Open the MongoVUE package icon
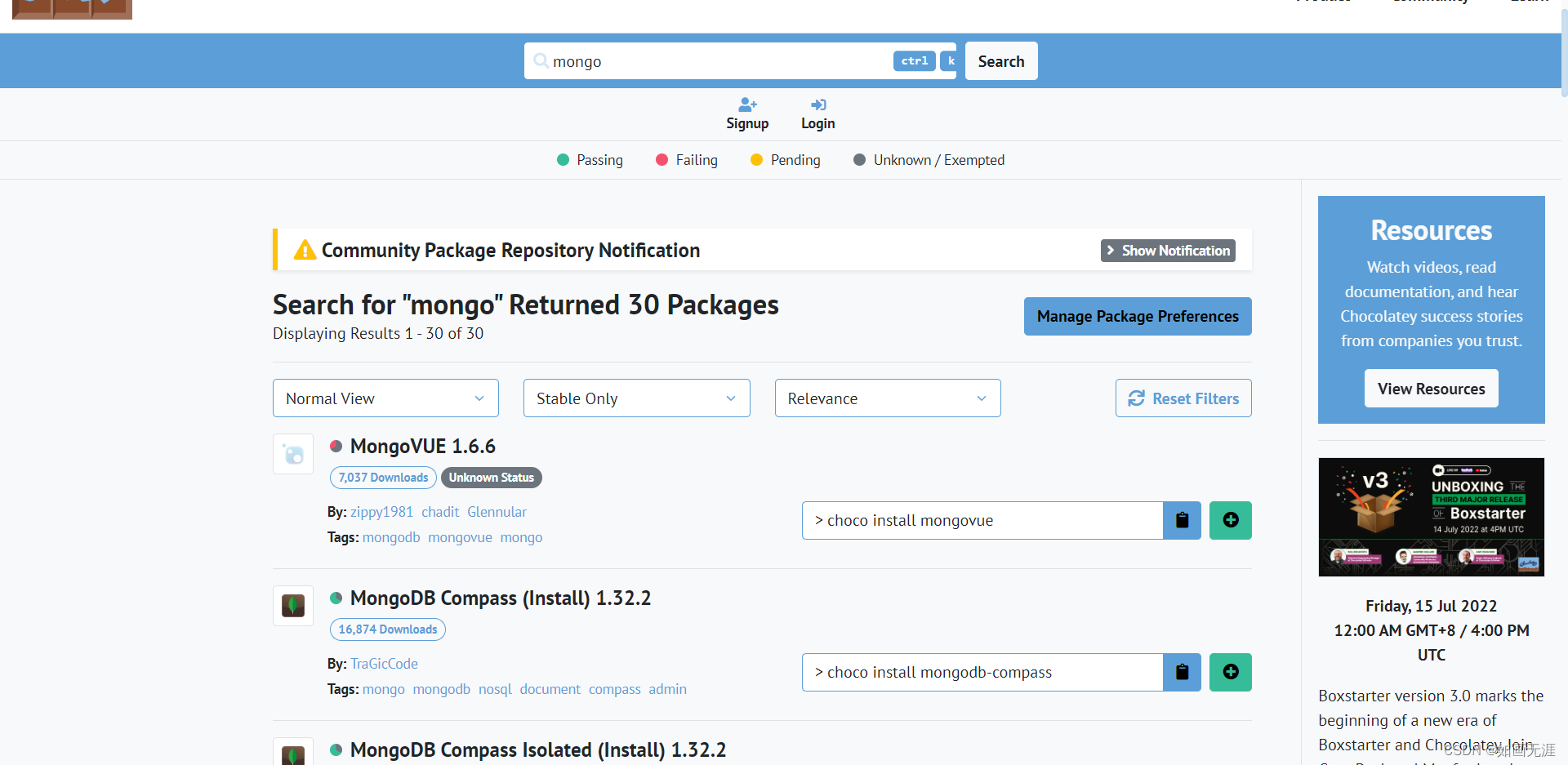This screenshot has width=1568, height=765. [293, 454]
